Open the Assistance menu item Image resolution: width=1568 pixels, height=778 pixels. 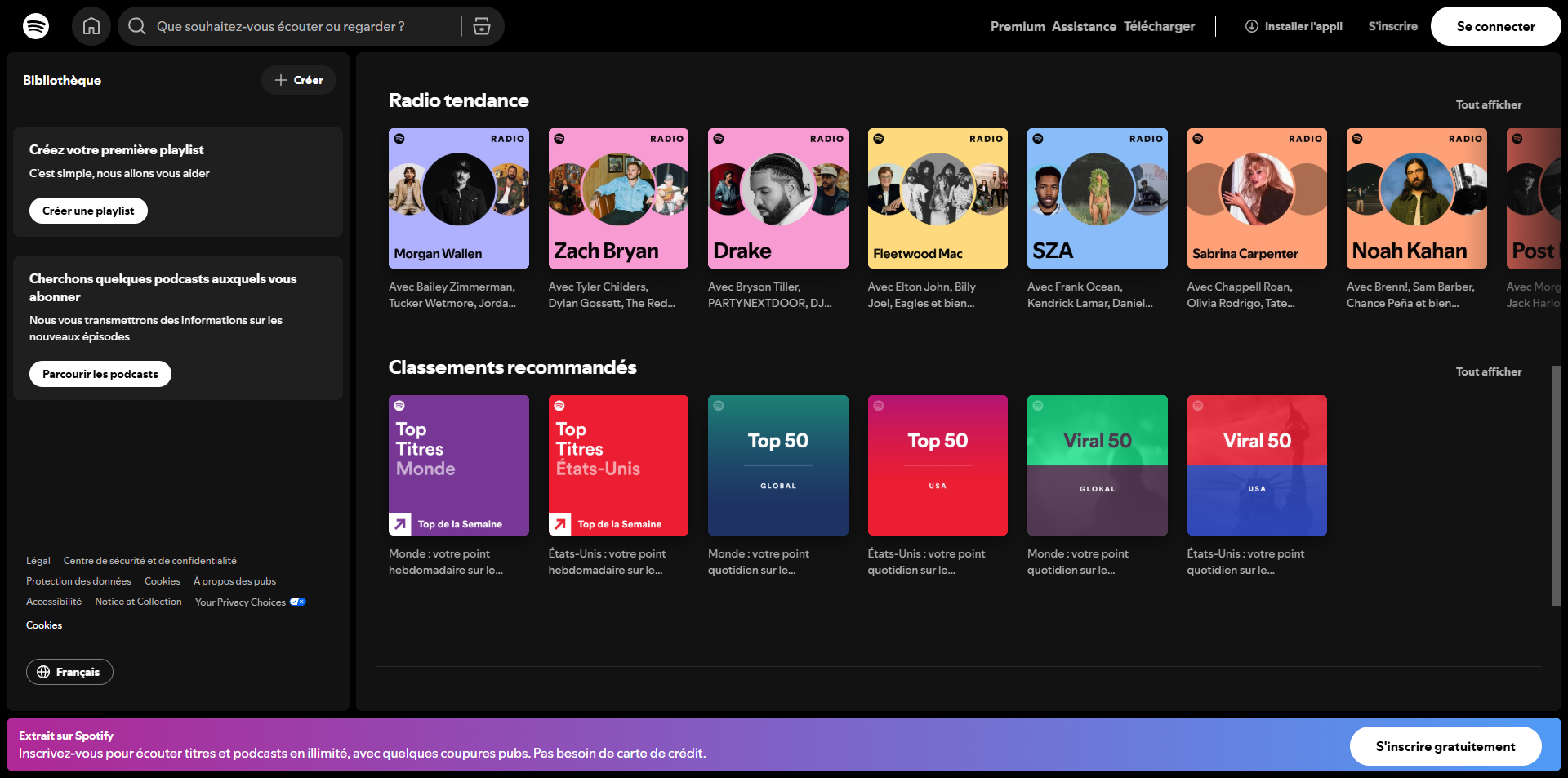click(x=1084, y=26)
